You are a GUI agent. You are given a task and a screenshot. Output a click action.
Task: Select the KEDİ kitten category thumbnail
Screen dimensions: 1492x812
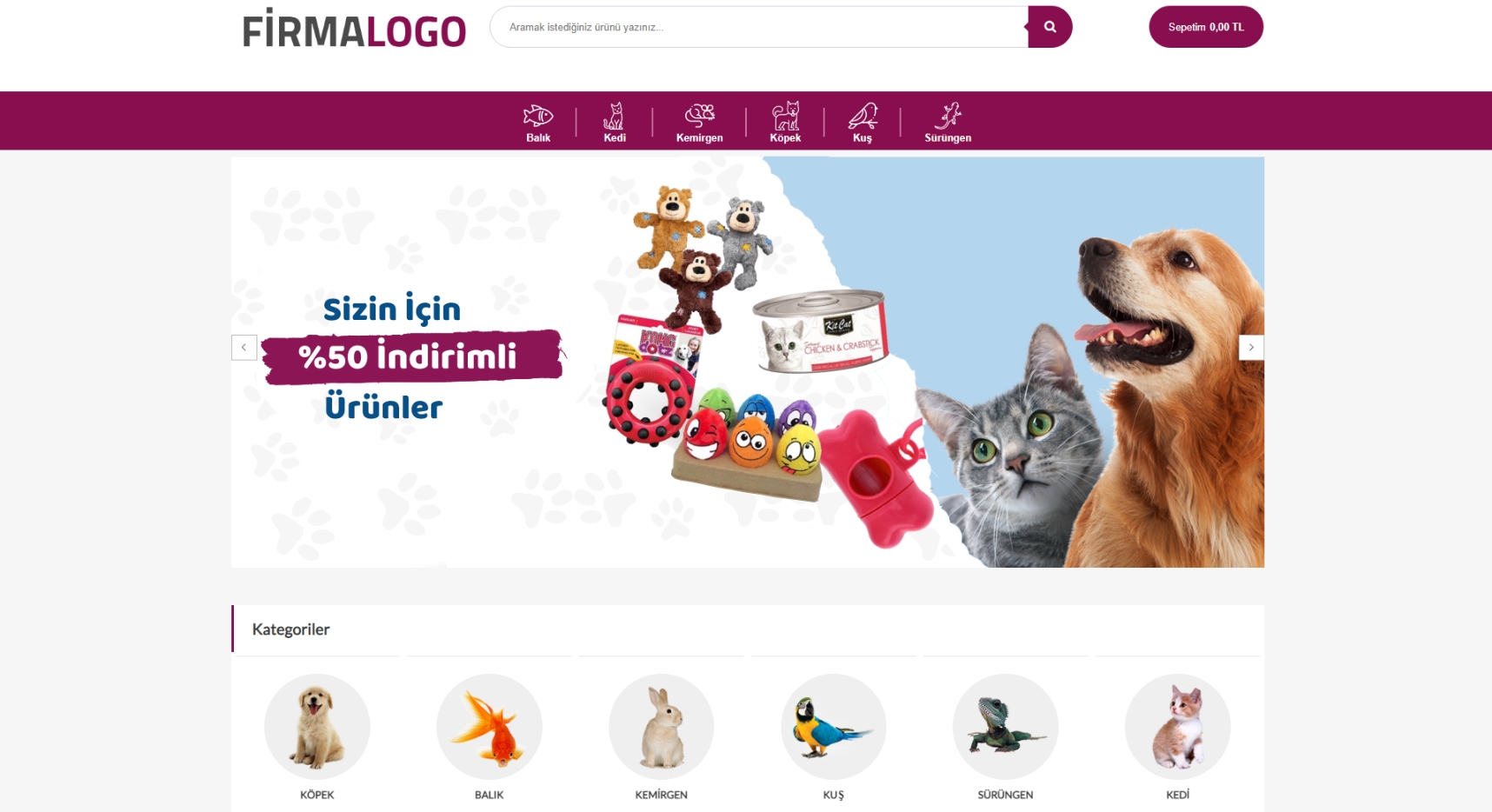[x=1178, y=726]
